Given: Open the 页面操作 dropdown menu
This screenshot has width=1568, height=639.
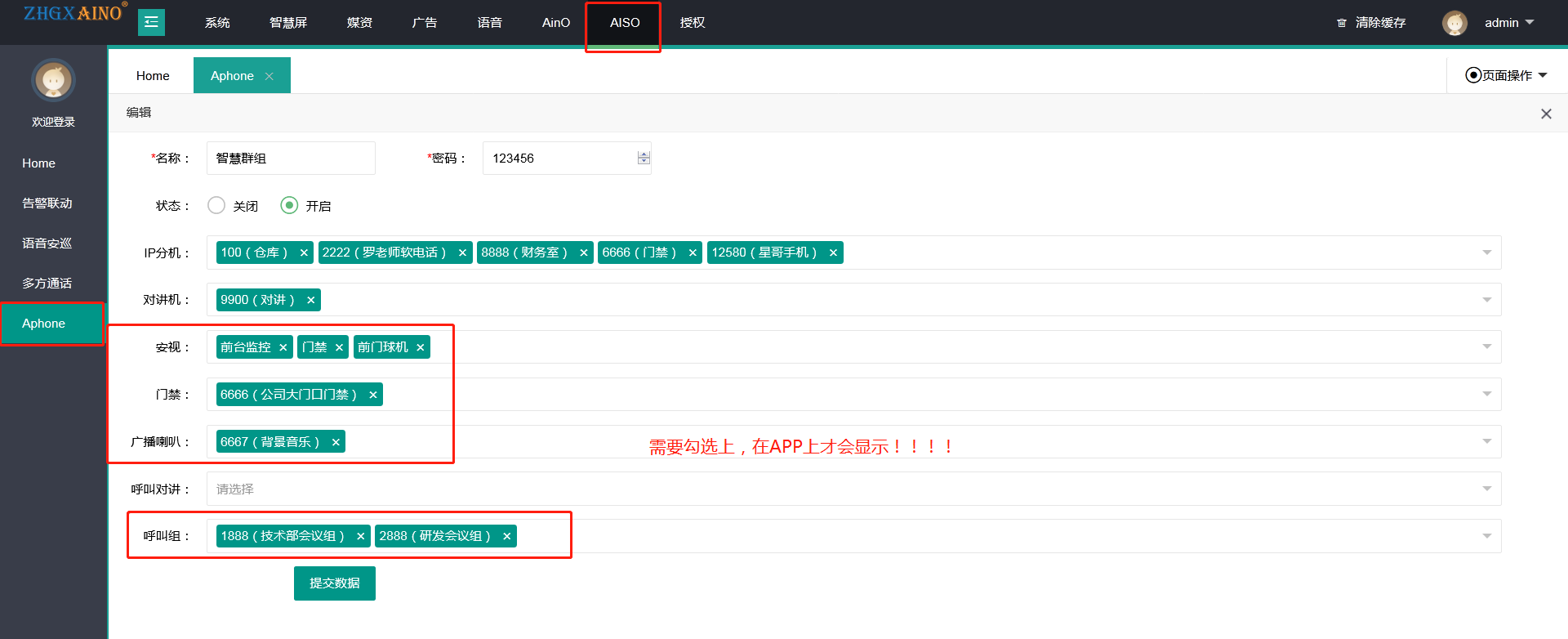Looking at the screenshot, I should coord(1507,75).
